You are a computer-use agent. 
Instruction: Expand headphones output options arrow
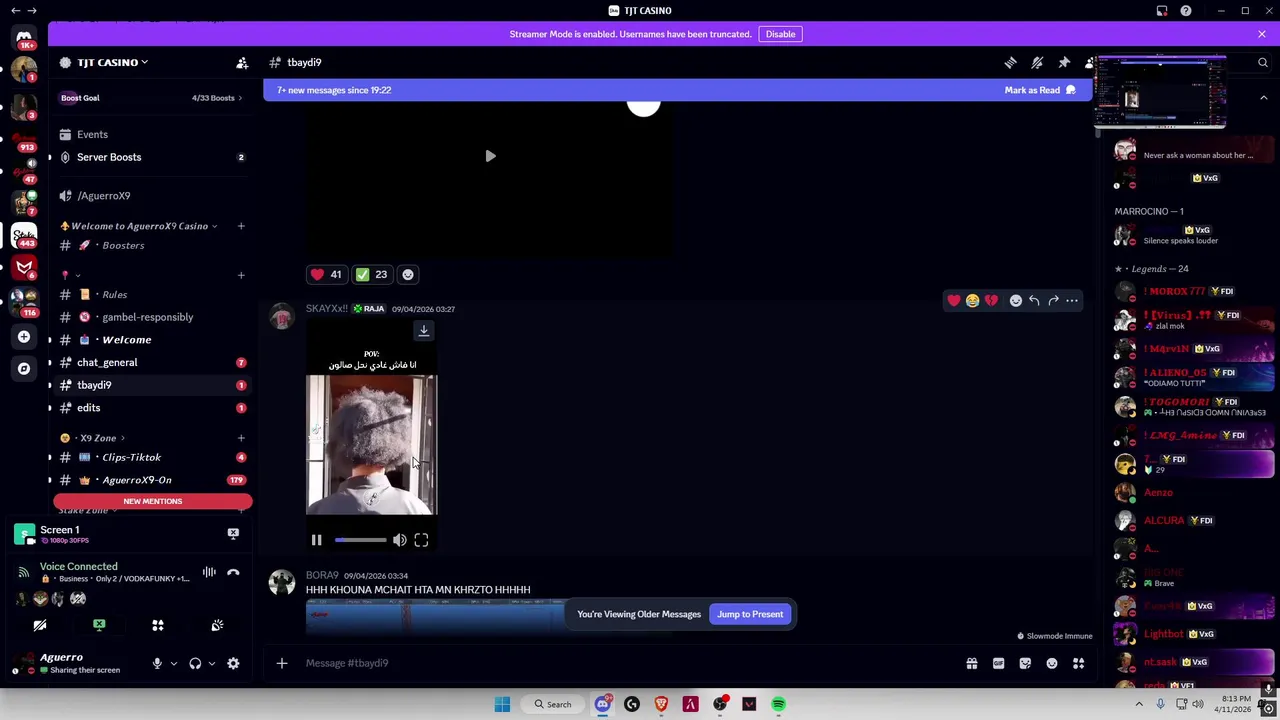point(211,663)
